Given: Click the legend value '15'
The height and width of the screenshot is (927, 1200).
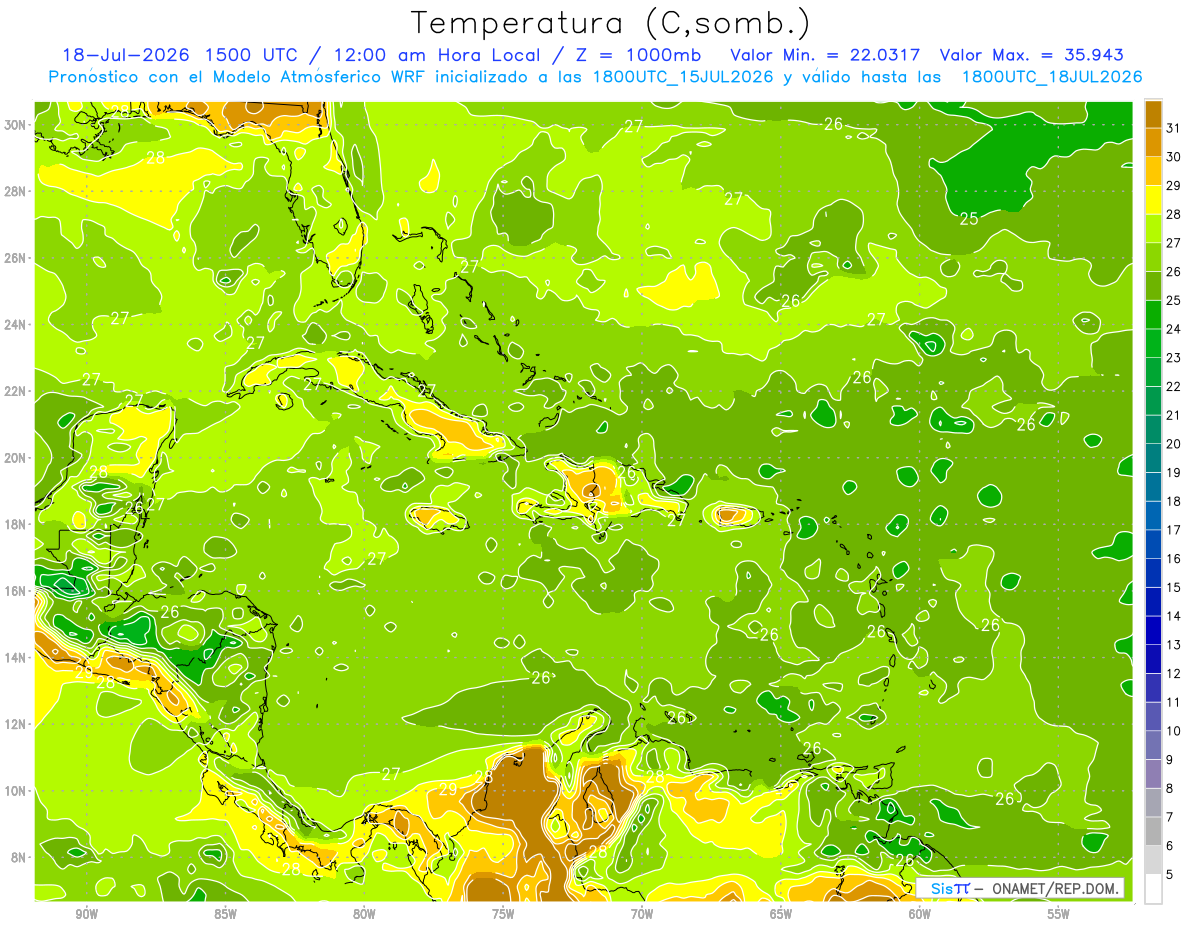Looking at the screenshot, I should (1173, 588).
